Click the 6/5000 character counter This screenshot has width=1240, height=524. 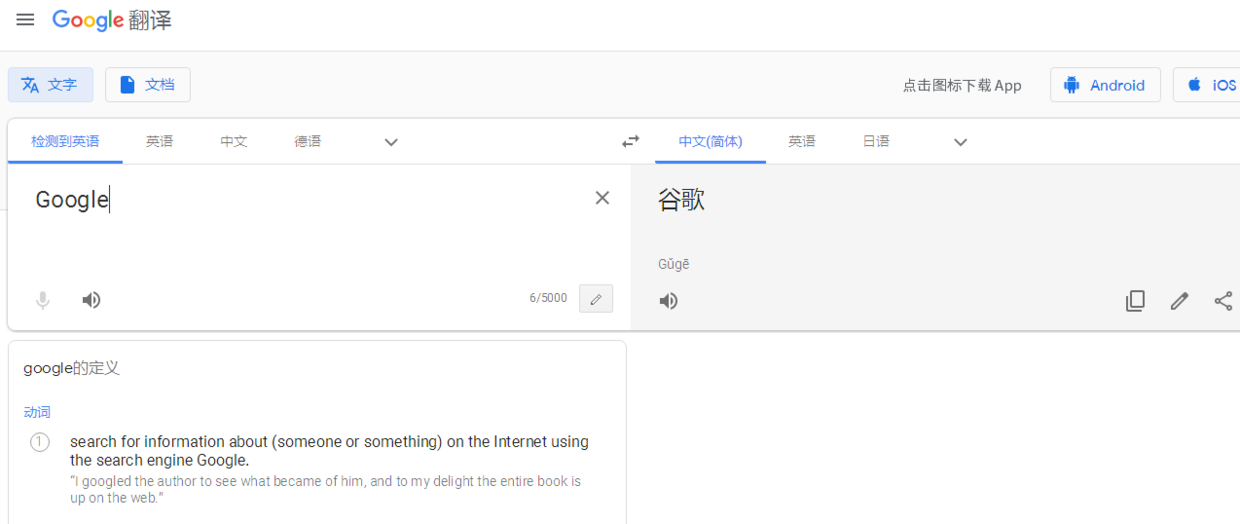click(x=548, y=298)
